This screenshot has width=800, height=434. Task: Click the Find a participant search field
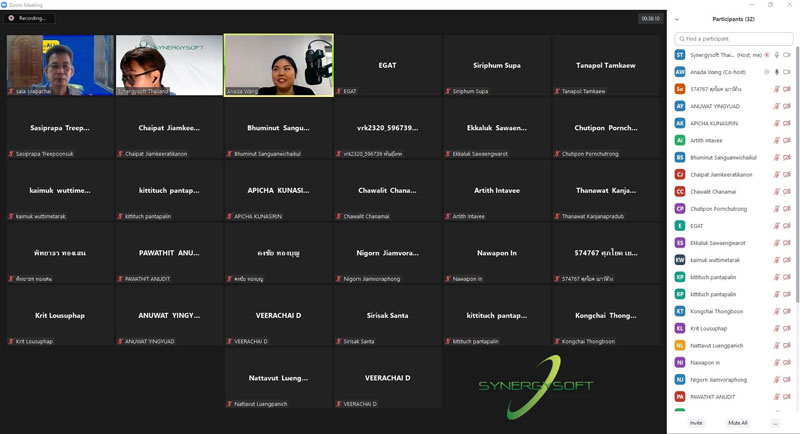pyautogui.click(x=734, y=39)
